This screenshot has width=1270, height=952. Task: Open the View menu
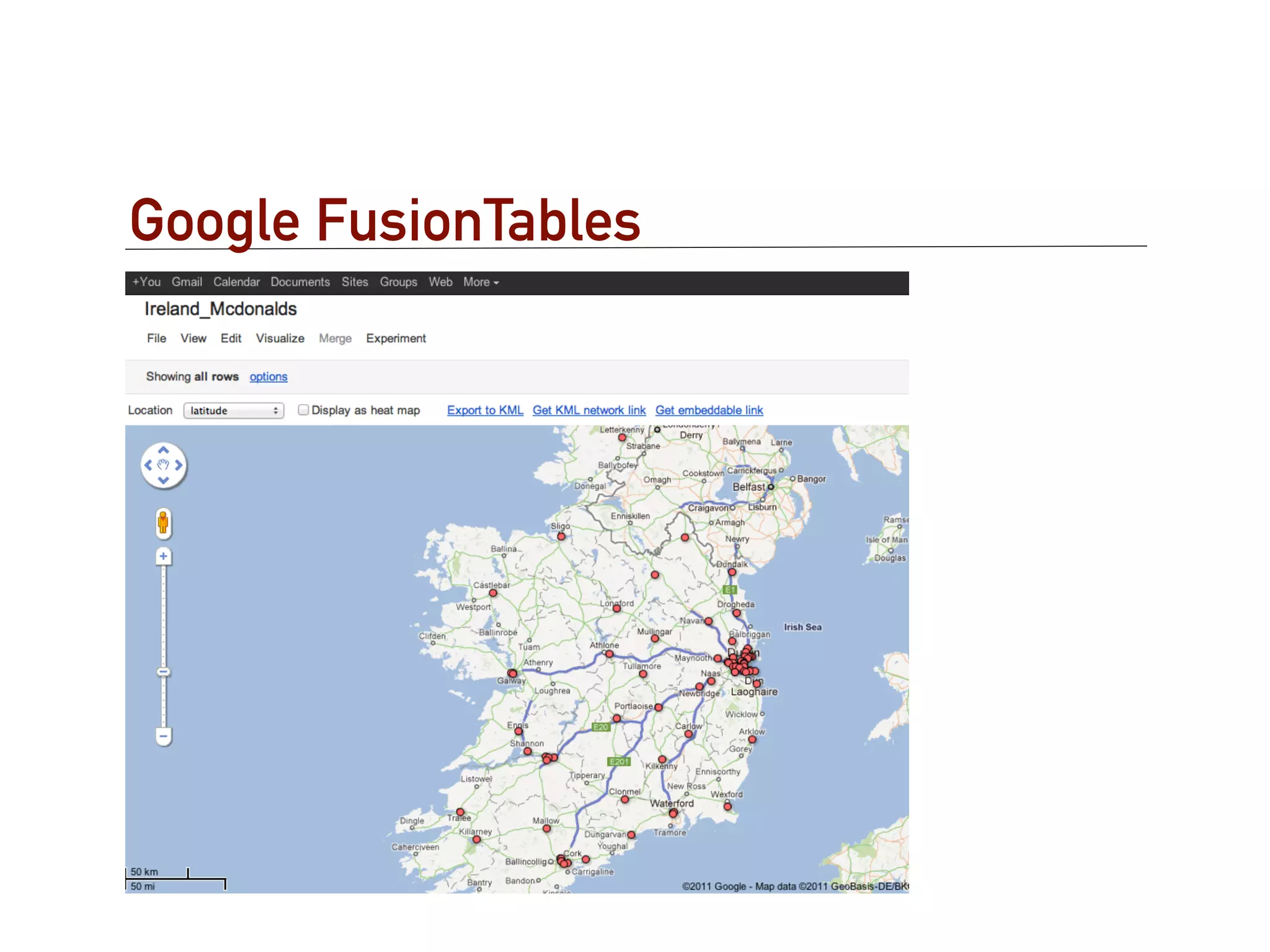pos(193,338)
